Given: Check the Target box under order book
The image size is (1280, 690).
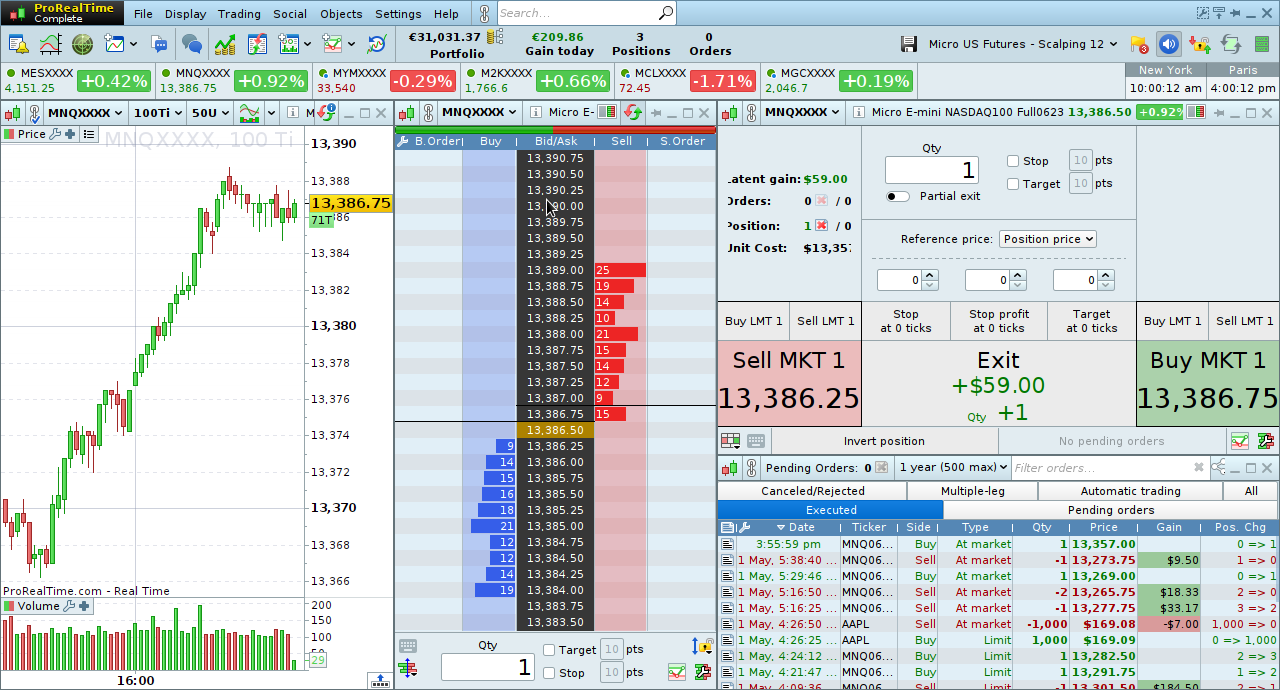Looking at the screenshot, I should point(549,650).
